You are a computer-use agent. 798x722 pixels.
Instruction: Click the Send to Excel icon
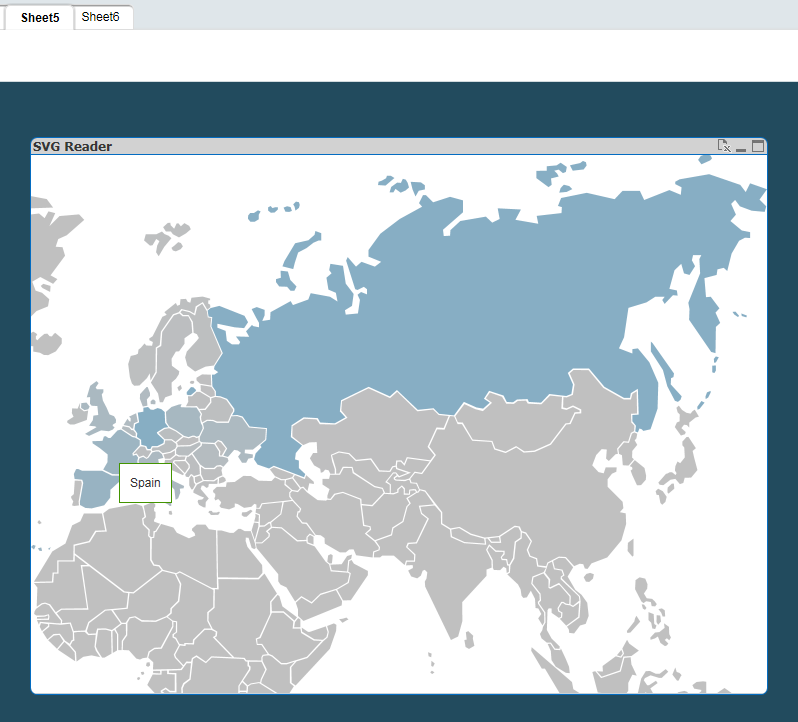724,146
